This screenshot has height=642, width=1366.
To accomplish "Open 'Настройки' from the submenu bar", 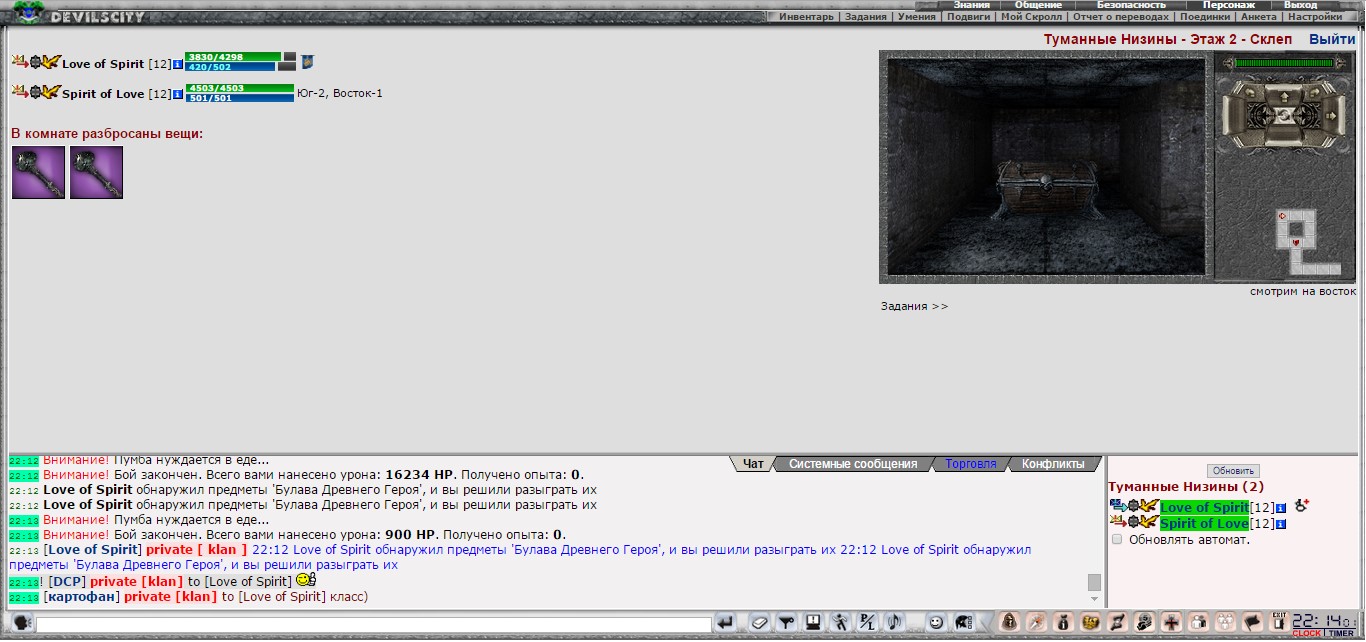I will (1315, 17).
